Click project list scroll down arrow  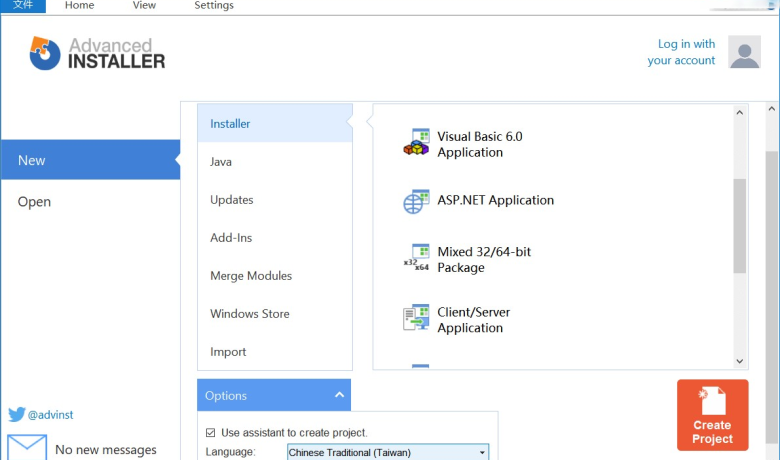click(x=740, y=361)
